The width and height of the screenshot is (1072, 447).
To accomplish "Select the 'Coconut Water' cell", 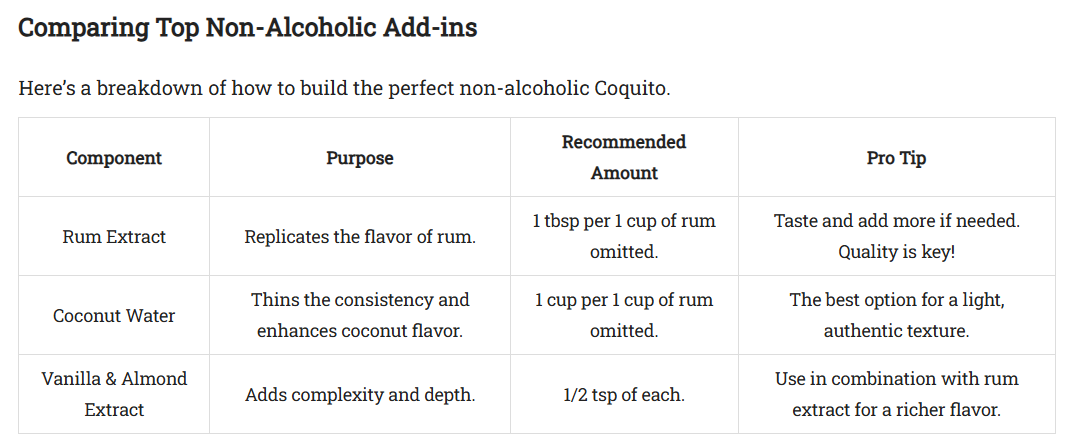I will pos(114,316).
